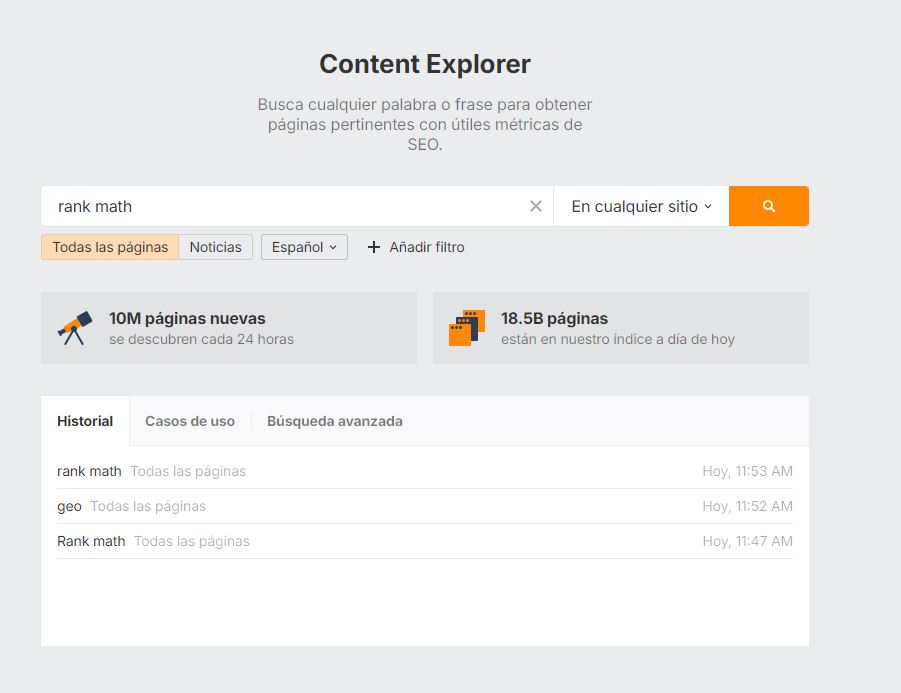Open the rank math history entry
Image resolution: width=901 pixels, height=693 pixels.
89,471
